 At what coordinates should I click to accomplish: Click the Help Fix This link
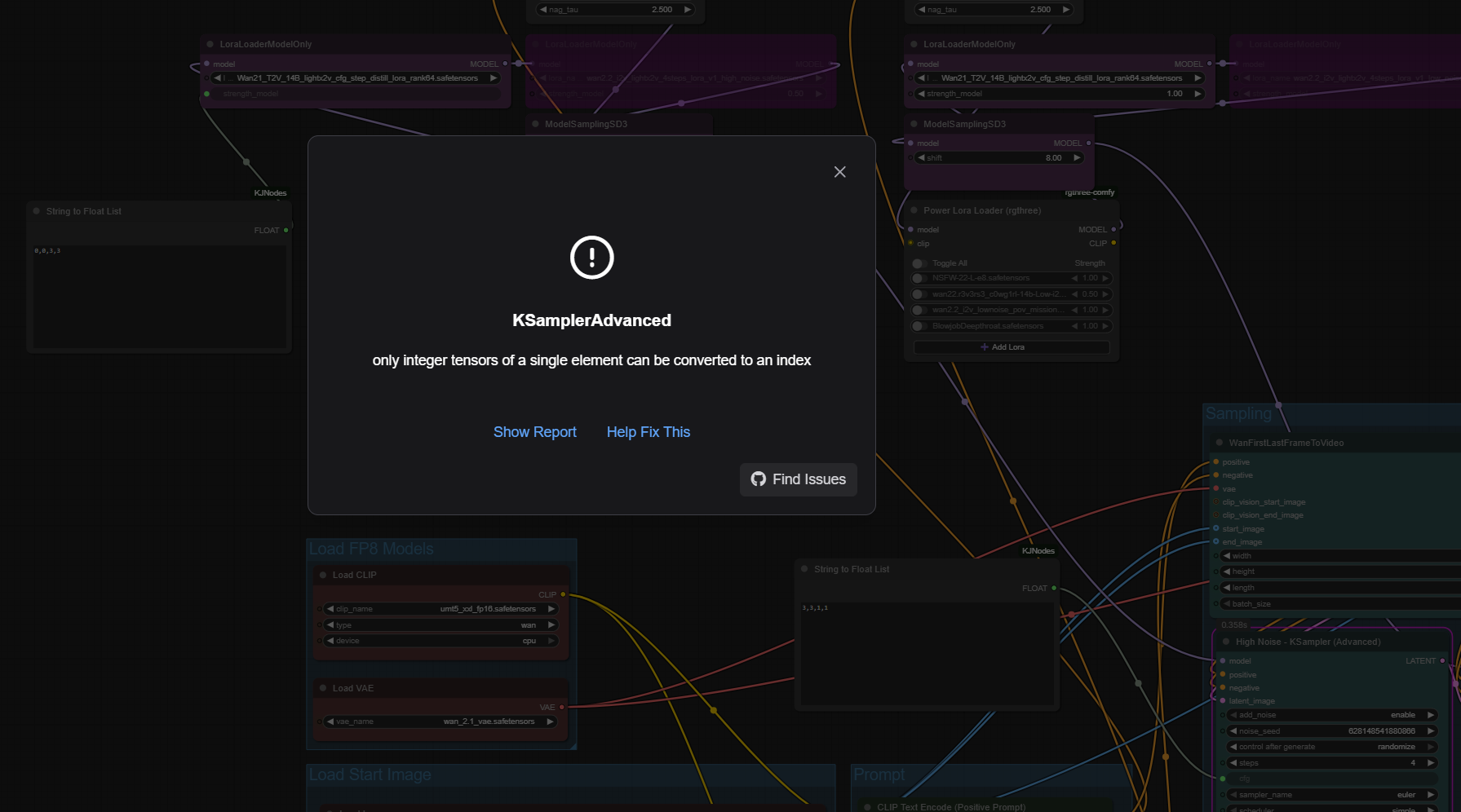[x=649, y=432]
